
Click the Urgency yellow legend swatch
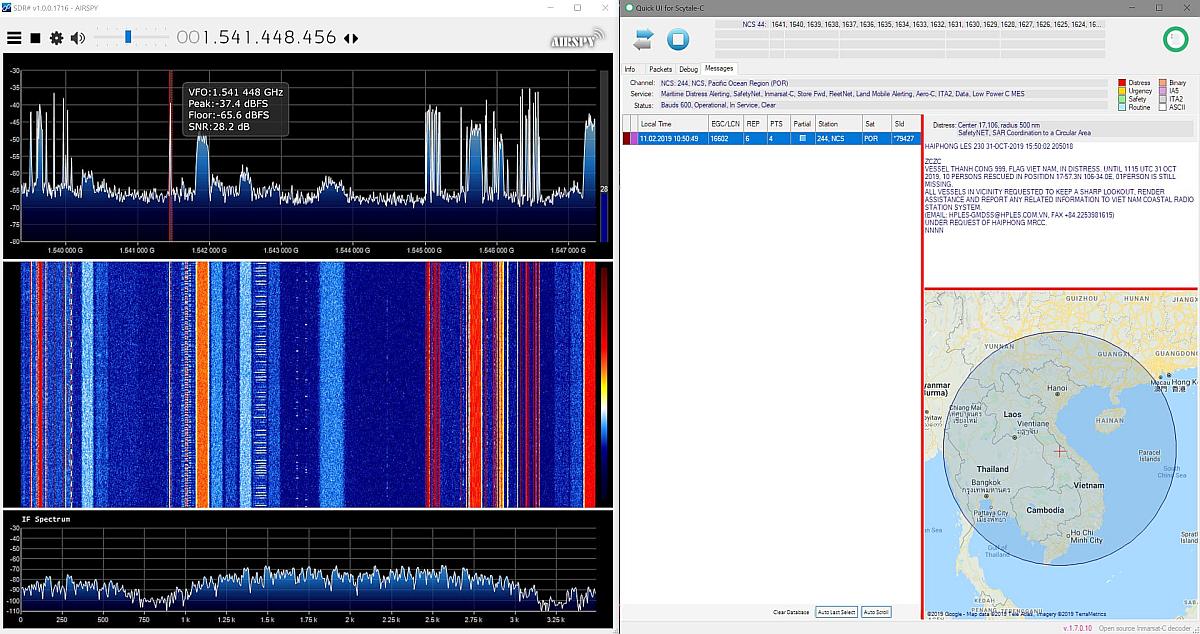(1122, 91)
